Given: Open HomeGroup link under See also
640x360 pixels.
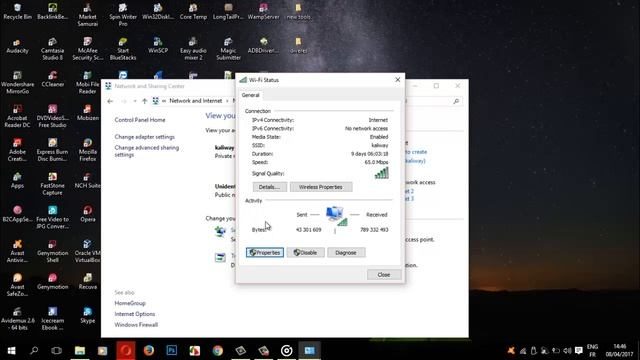Looking at the screenshot, I should (130, 303).
